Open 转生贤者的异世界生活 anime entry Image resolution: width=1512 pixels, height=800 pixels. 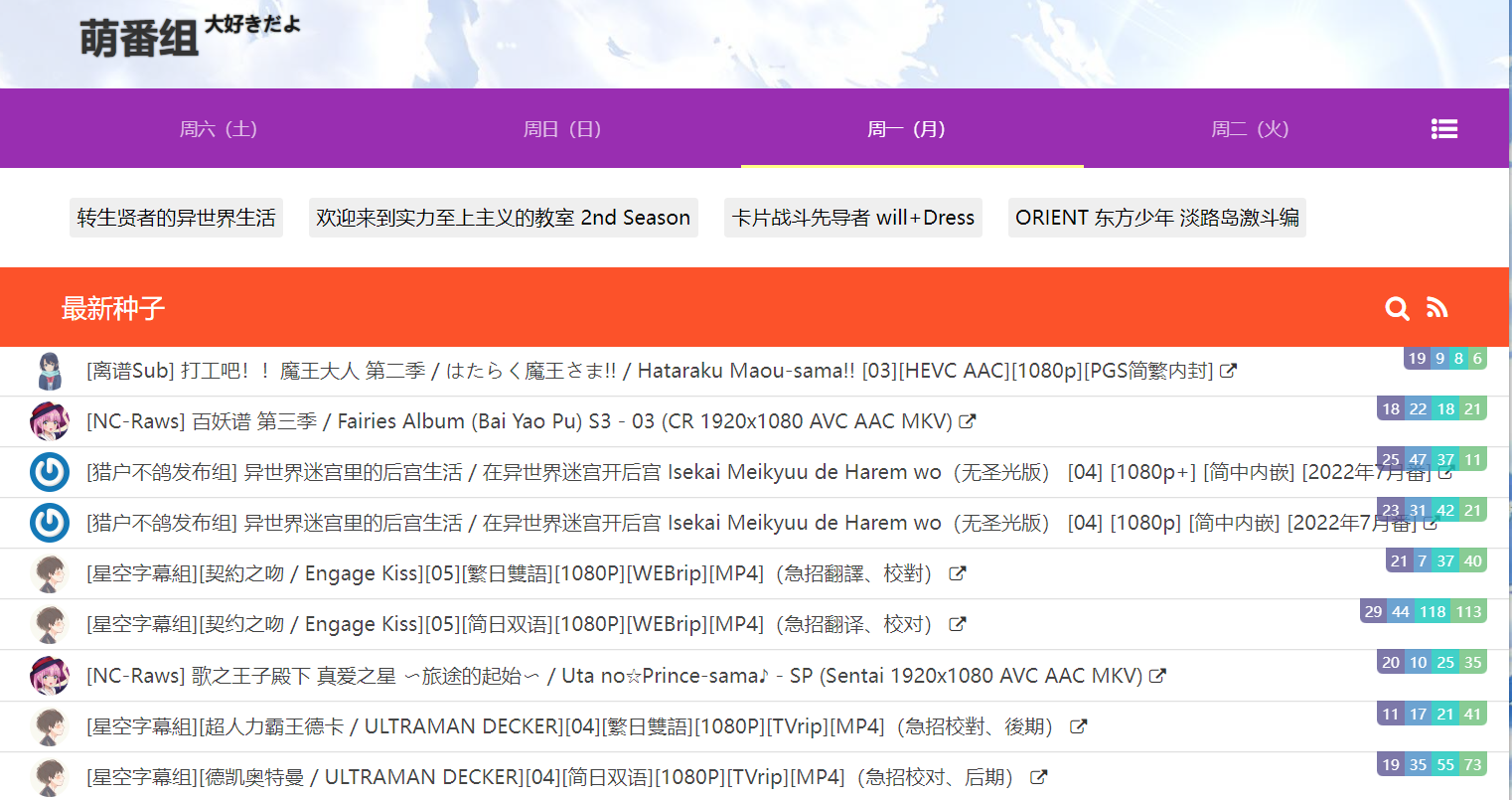point(176,218)
